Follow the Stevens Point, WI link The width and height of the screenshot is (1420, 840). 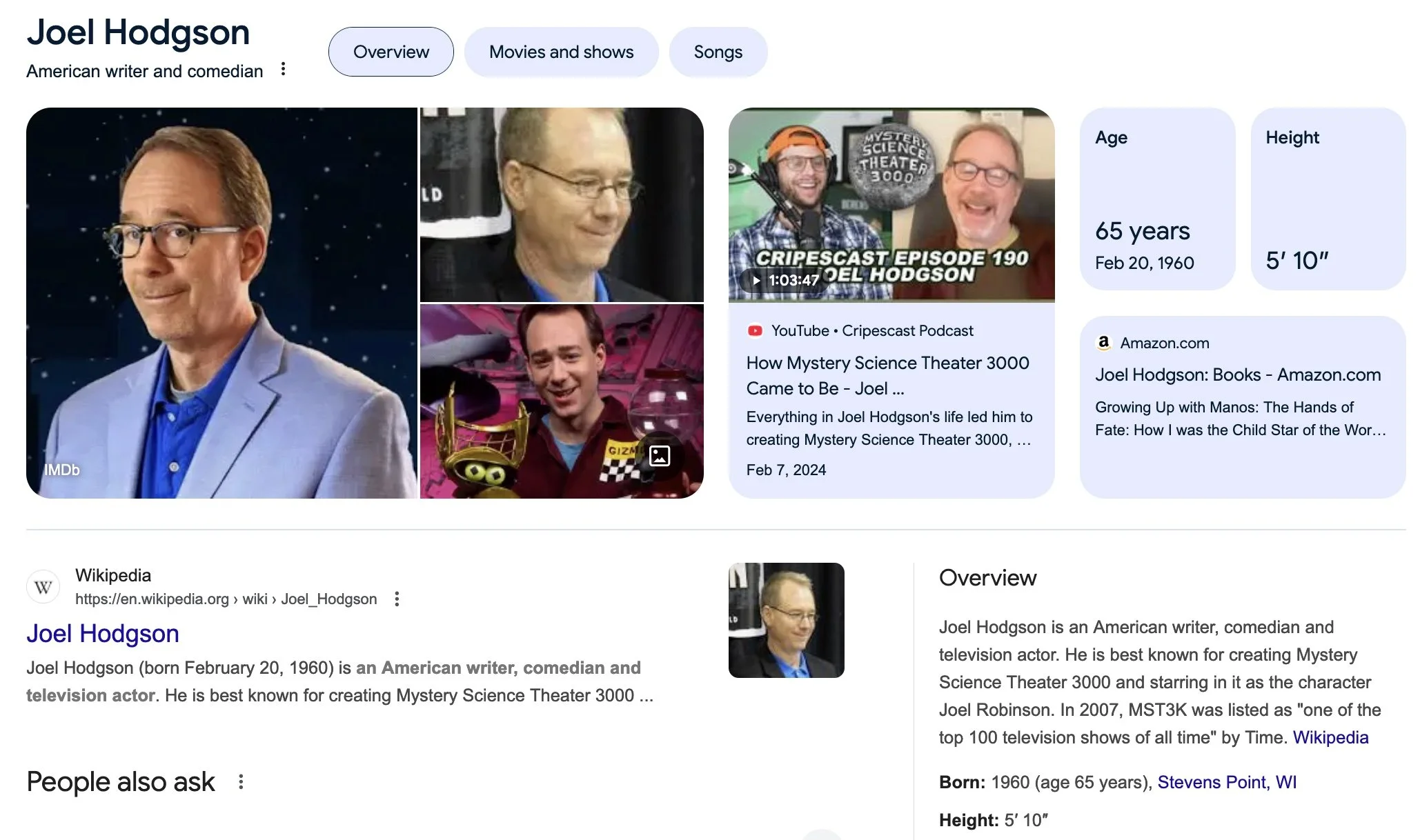click(x=1227, y=782)
